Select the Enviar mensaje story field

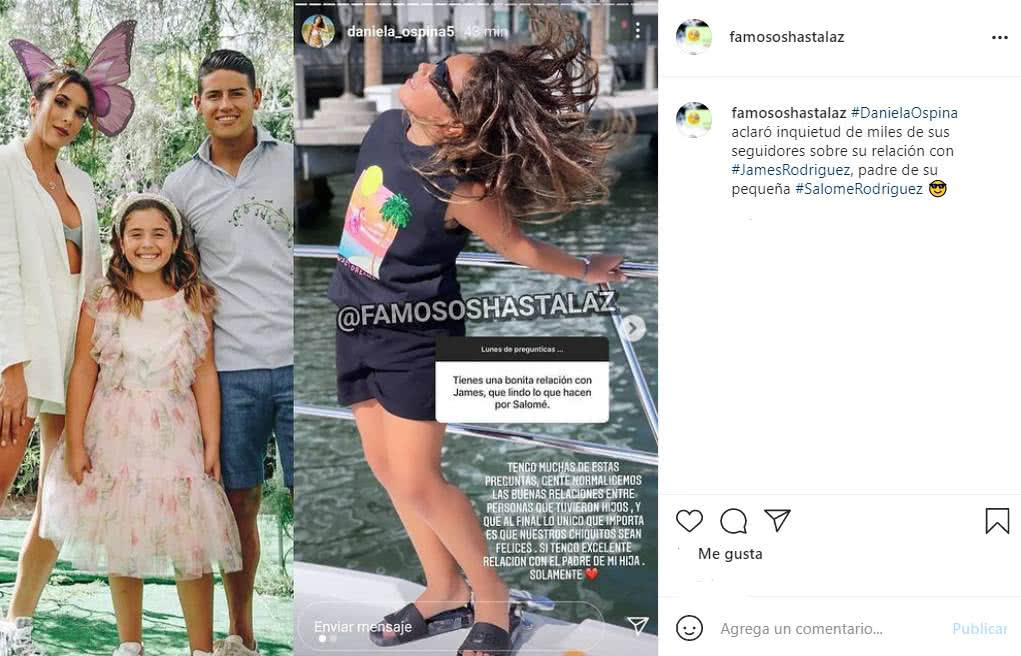click(449, 625)
